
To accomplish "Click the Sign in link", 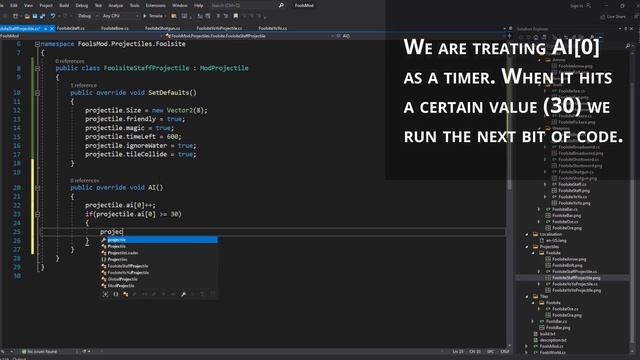I will tap(576, 6).
